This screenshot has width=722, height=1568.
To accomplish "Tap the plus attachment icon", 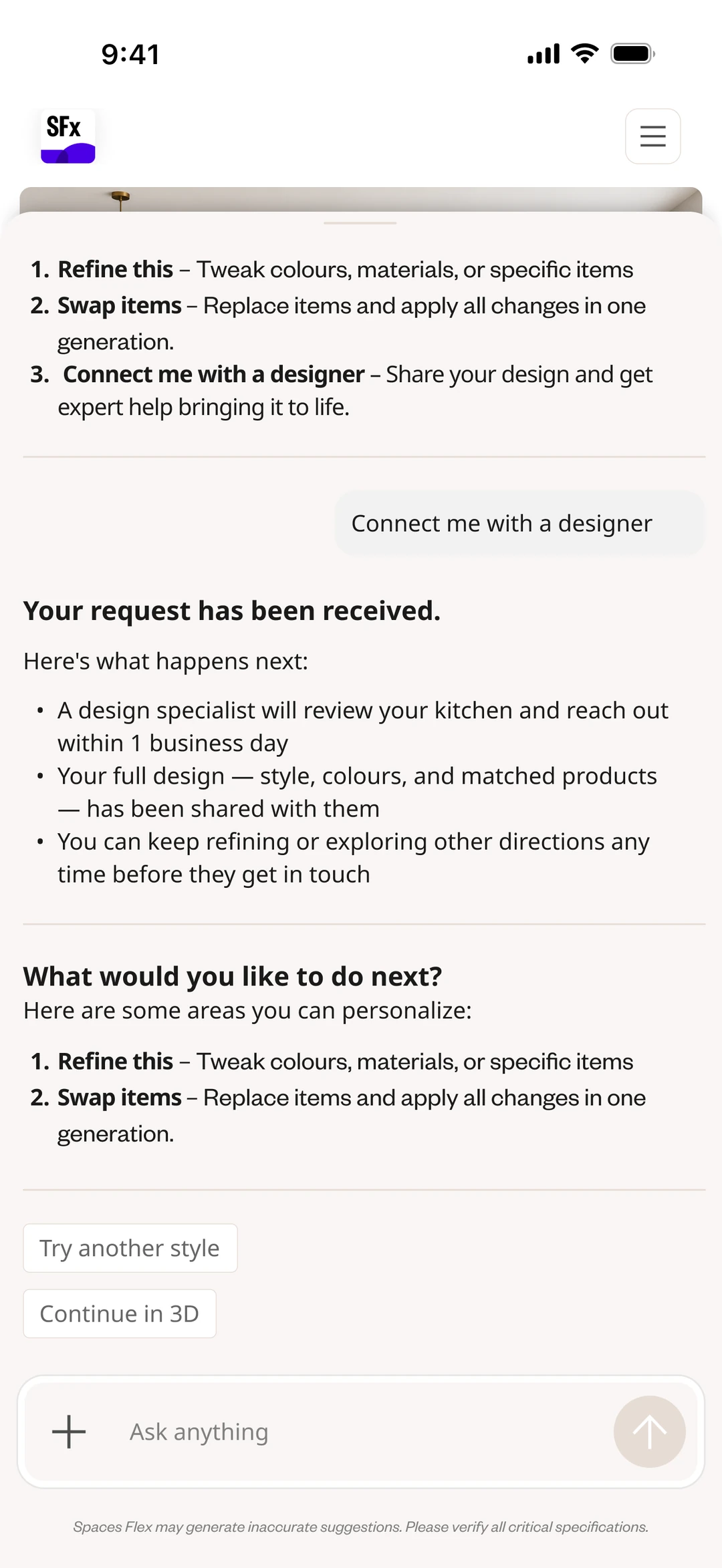I will [x=69, y=1432].
